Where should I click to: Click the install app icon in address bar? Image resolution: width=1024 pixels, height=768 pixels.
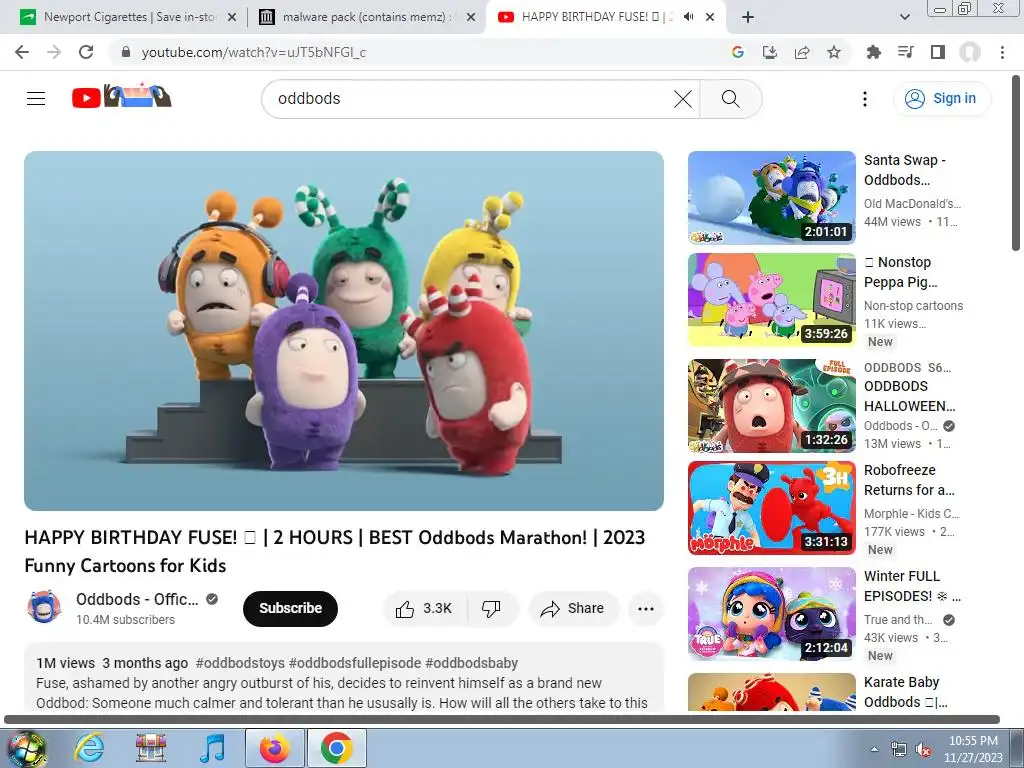click(770, 52)
